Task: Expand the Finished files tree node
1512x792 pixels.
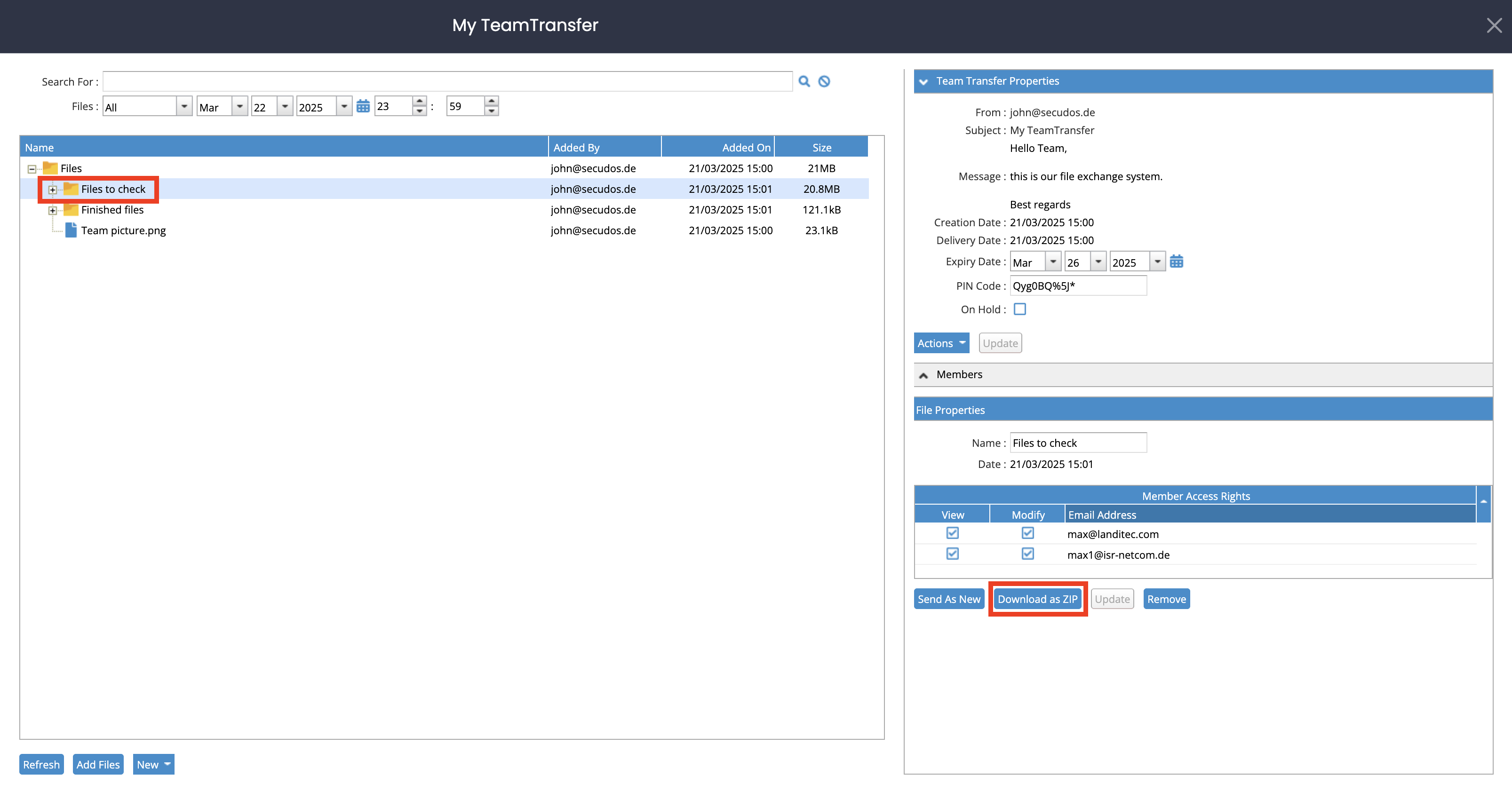Action: click(x=54, y=209)
